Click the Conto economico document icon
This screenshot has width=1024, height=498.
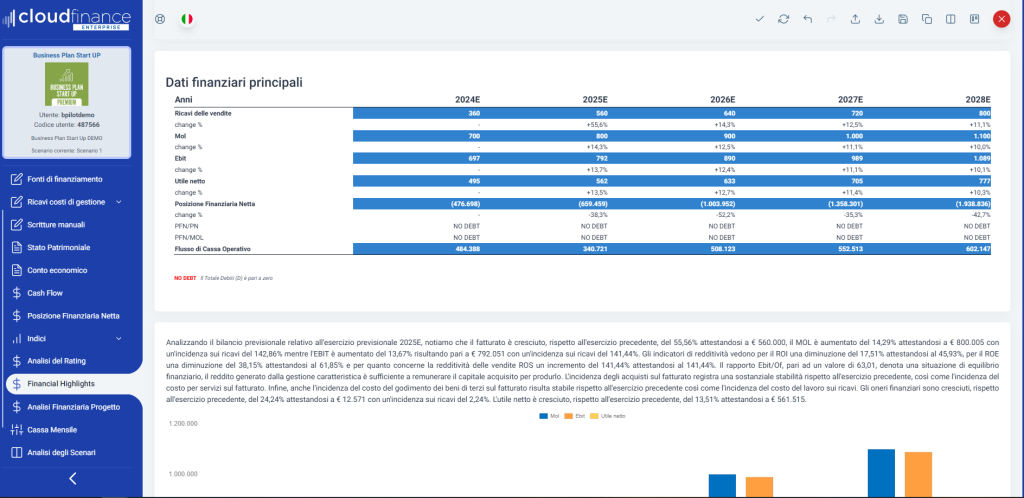click(16, 270)
